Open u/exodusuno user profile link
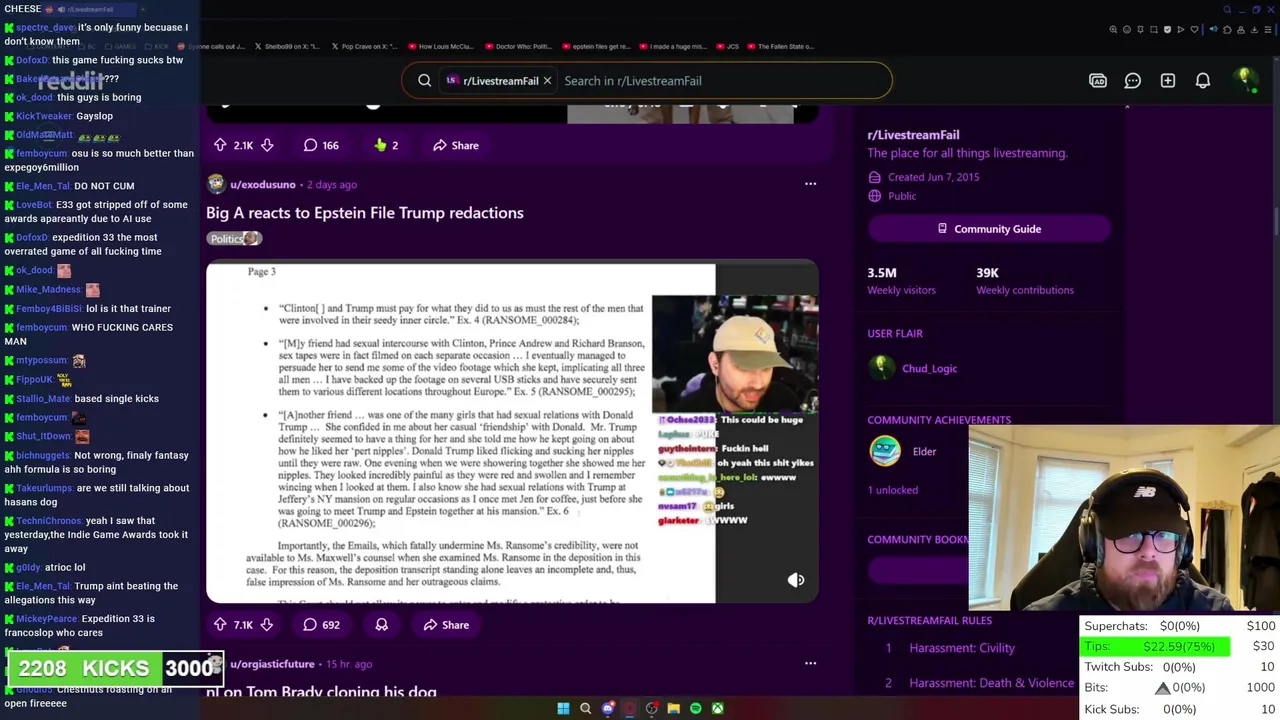The width and height of the screenshot is (1280, 720). tap(262, 184)
